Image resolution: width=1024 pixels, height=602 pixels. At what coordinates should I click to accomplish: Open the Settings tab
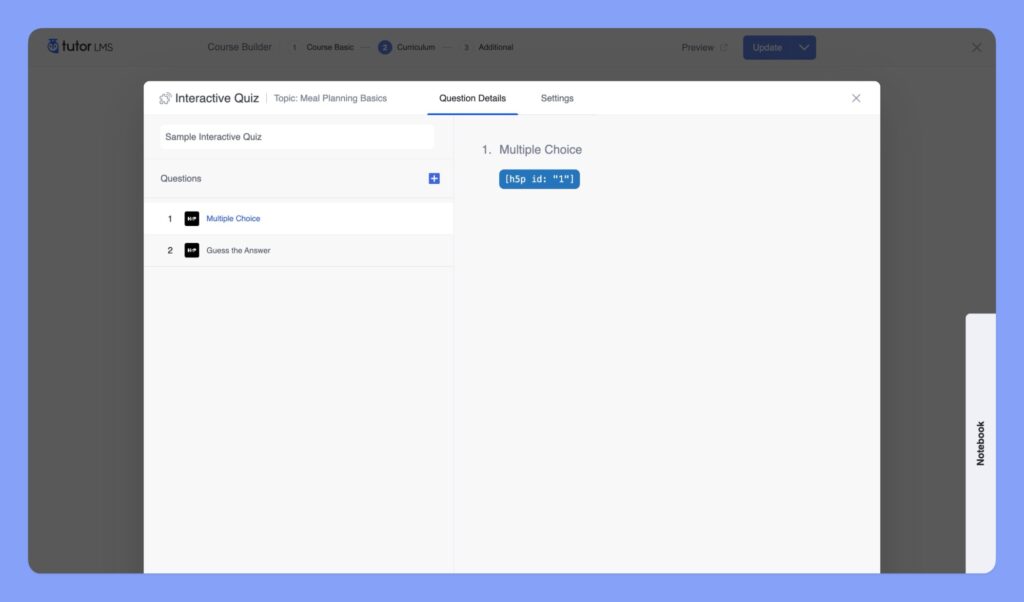click(x=557, y=98)
